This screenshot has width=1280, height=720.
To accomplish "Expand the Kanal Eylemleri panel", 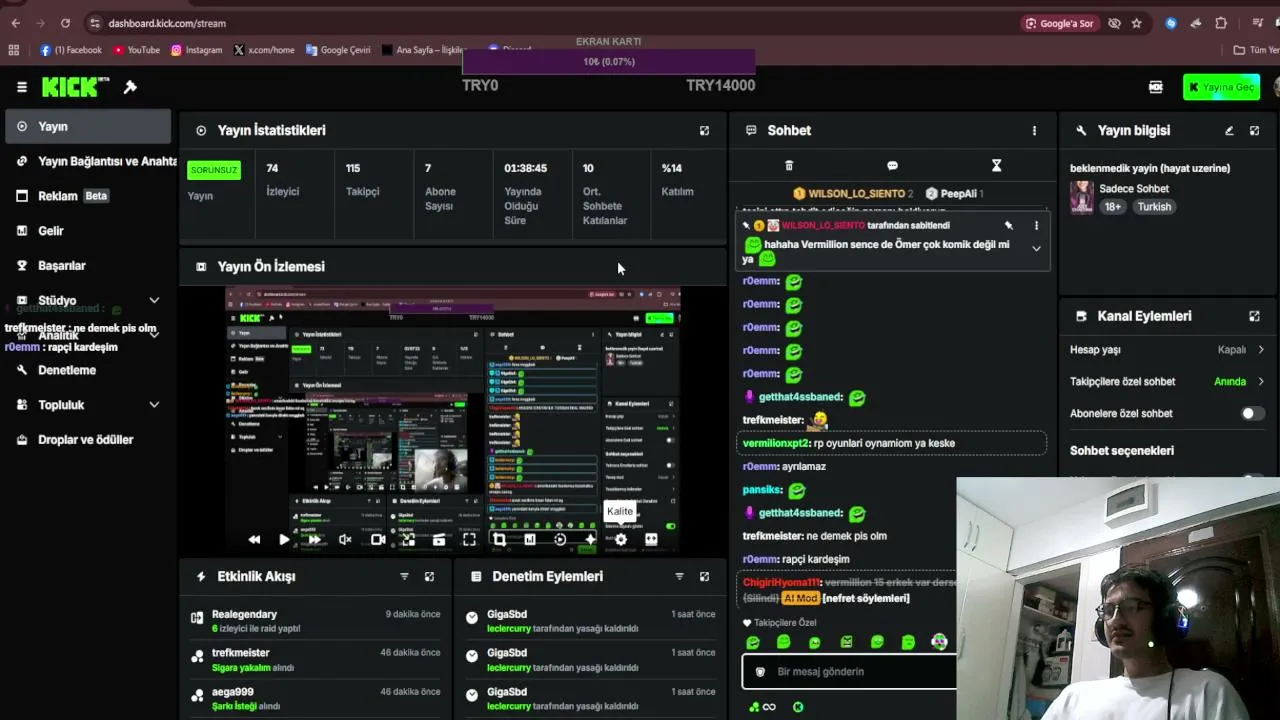I will 1254,316.
